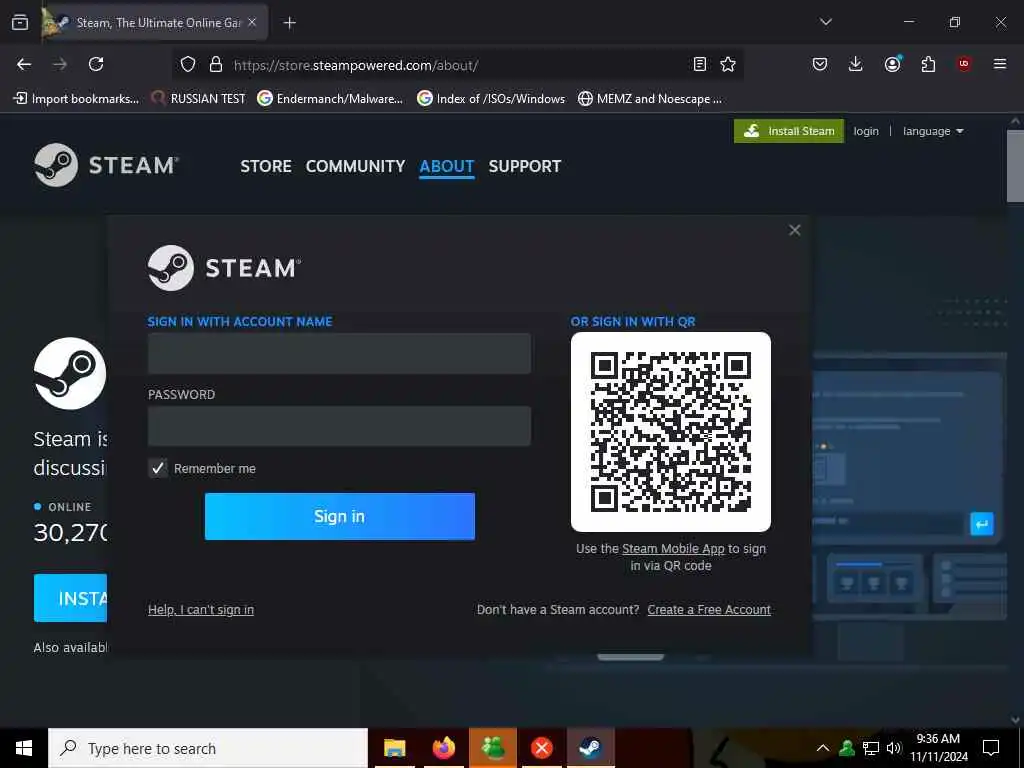Click the volume speaker tray icon
Screen dimensions: 1024x768
[894, 748]
